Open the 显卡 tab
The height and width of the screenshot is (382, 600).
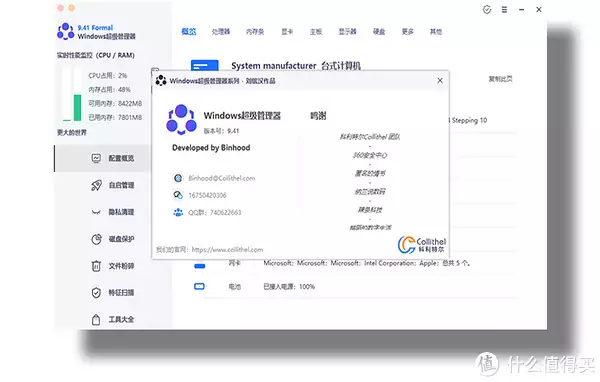pos(287,32)
